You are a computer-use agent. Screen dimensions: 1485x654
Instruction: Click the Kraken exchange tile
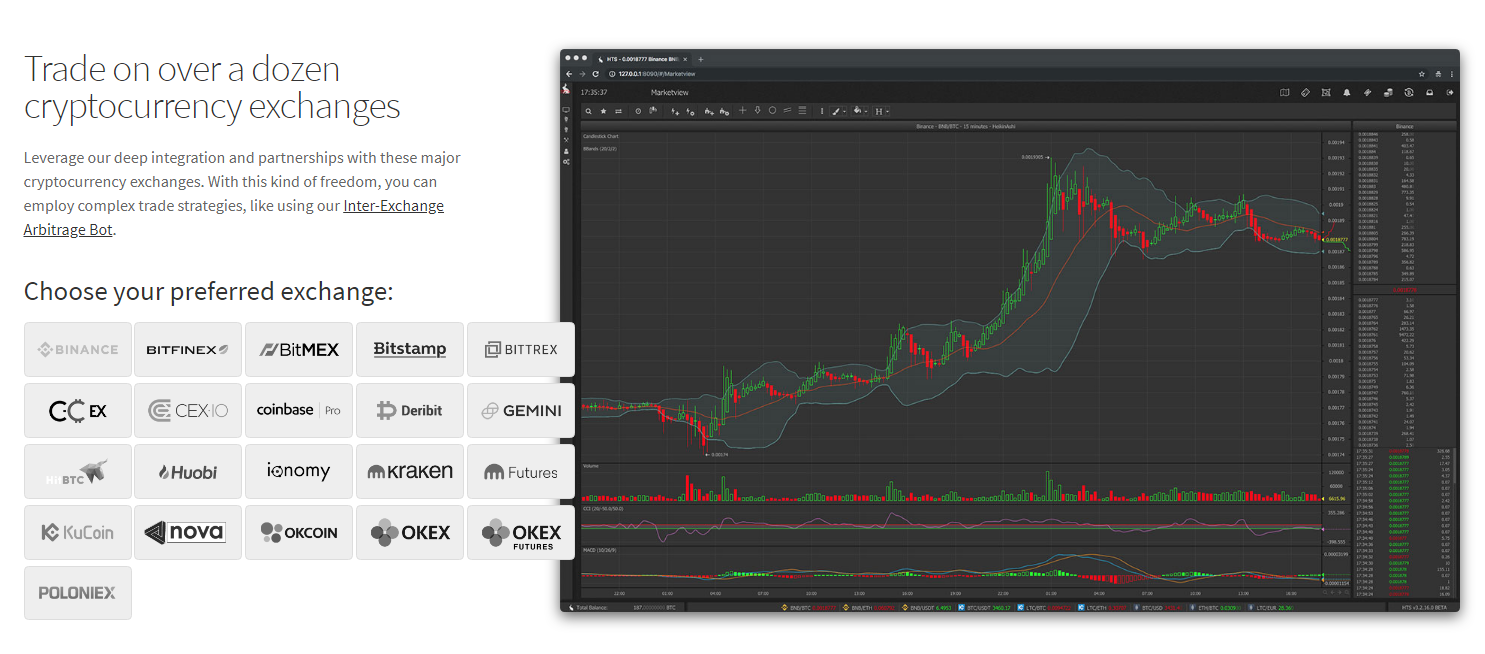tap(410, 471)
